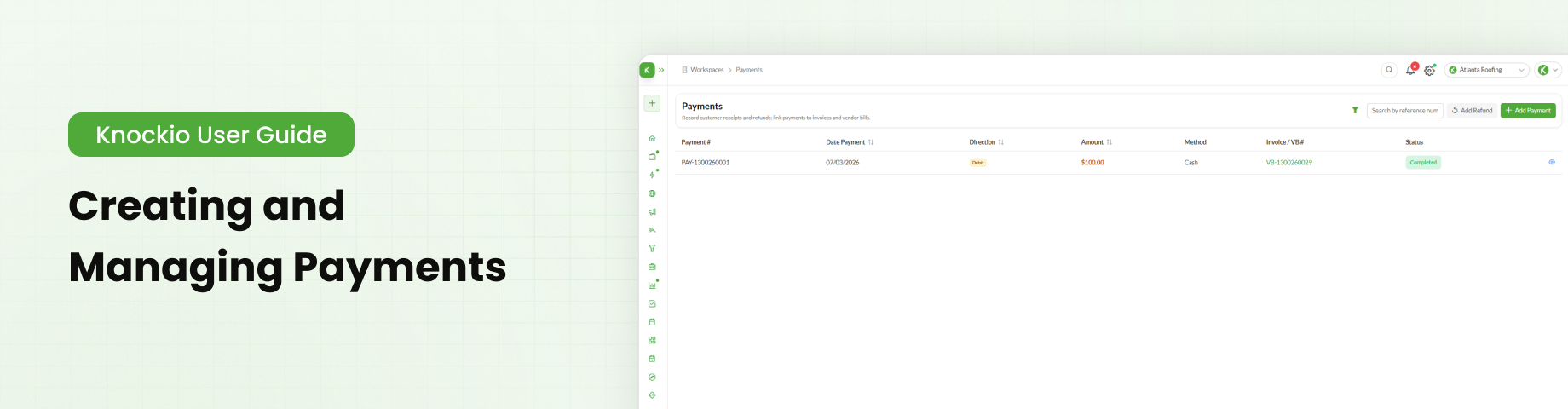1568x409 pixels.
Task: Open the Home icon in sidebar
Action: (652, 138)
